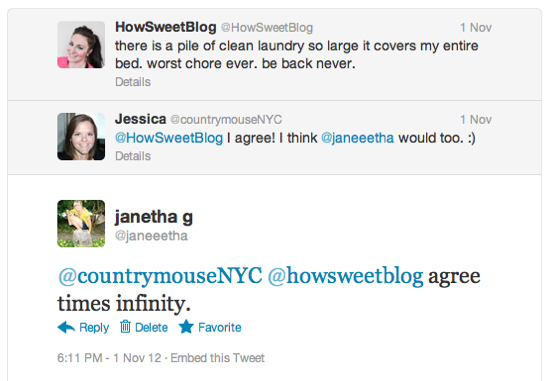
Task: Select the Embed this Tweet link
Action: (x=217, y=358)
